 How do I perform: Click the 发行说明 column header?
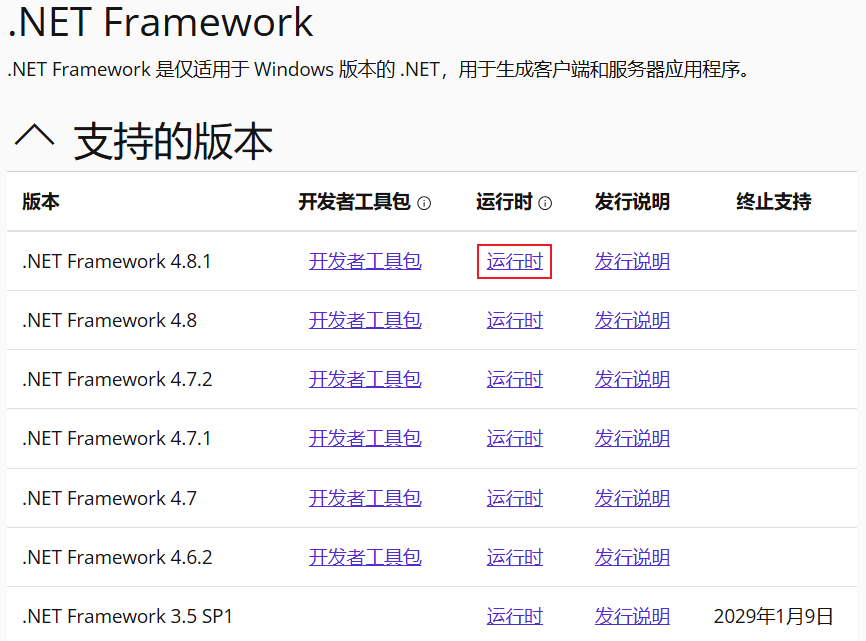(632, 202)
